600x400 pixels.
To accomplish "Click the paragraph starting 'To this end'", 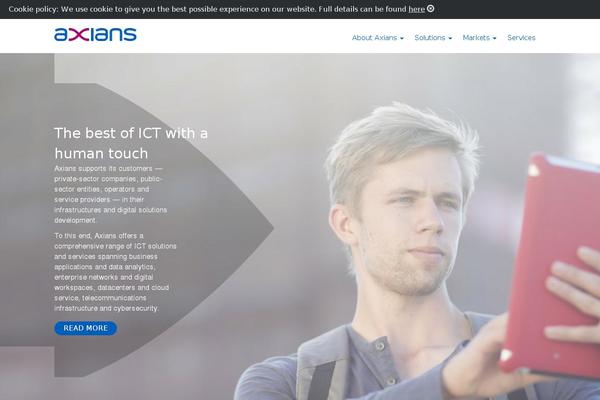I will [x=115, y=272].
